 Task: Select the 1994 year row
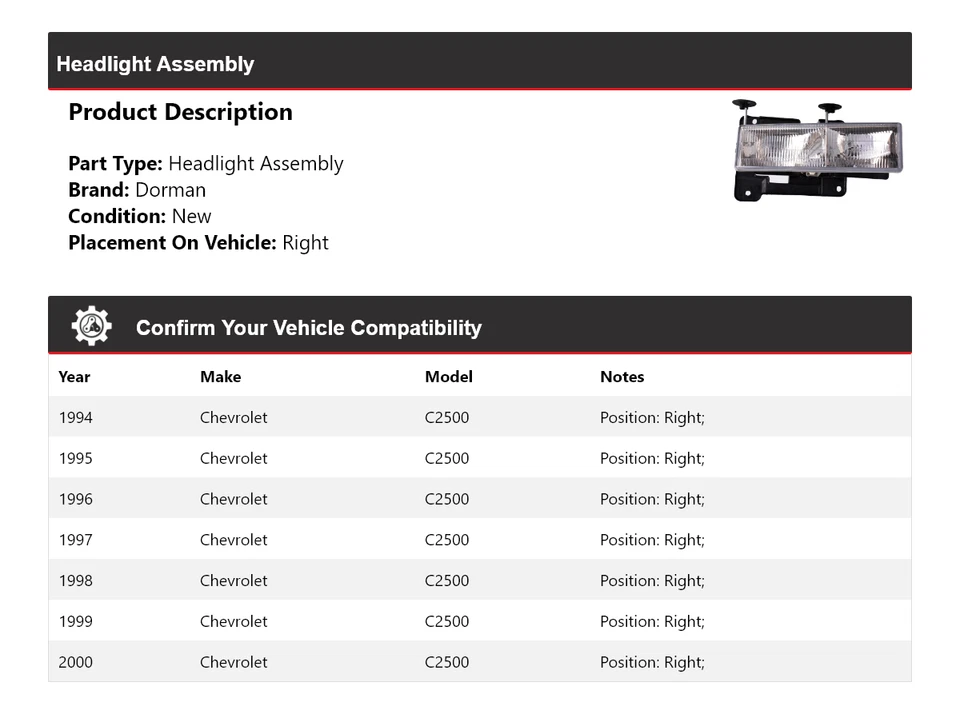coord(75,418)
